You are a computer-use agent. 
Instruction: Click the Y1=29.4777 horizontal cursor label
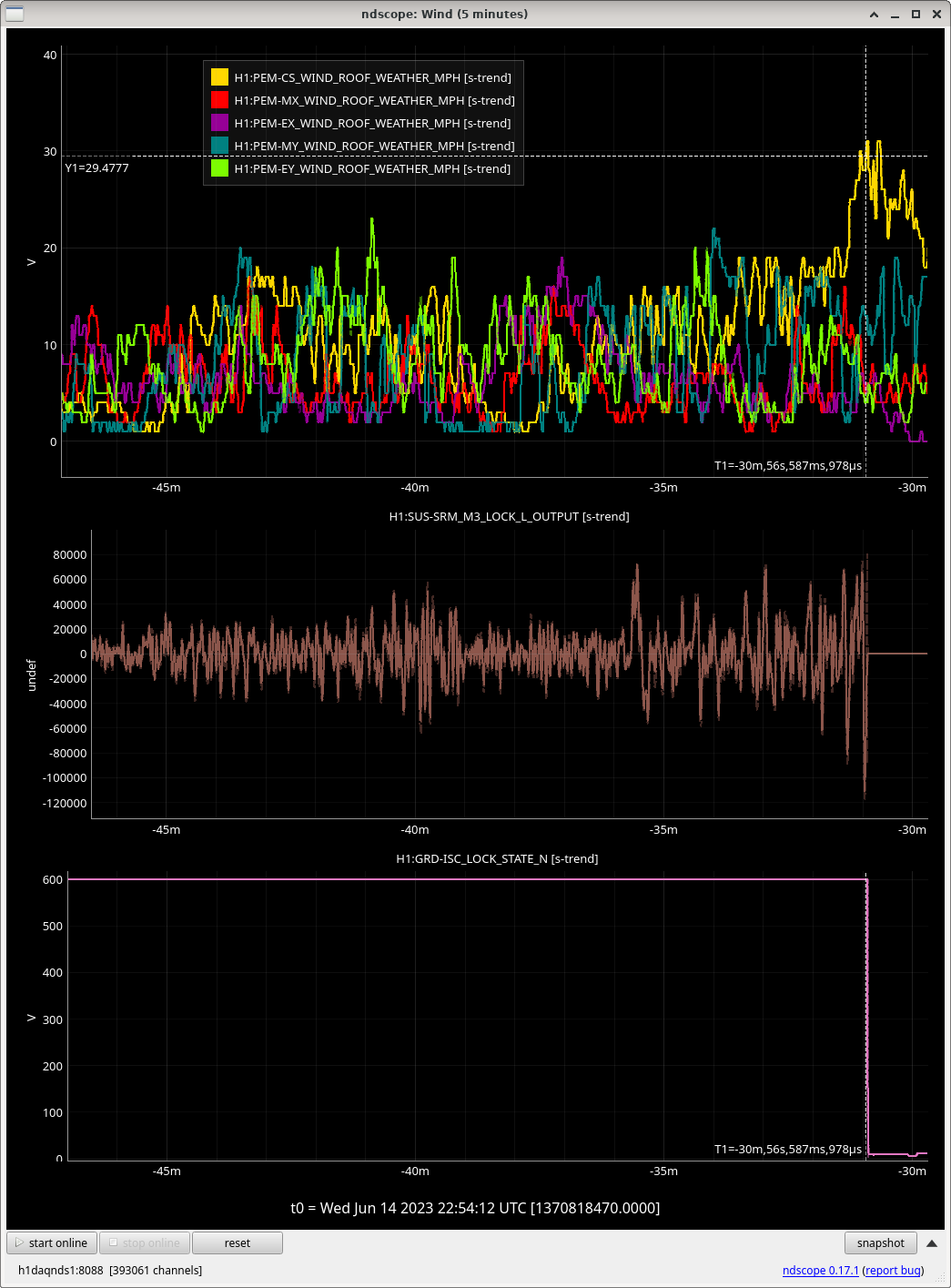[96, 168]
